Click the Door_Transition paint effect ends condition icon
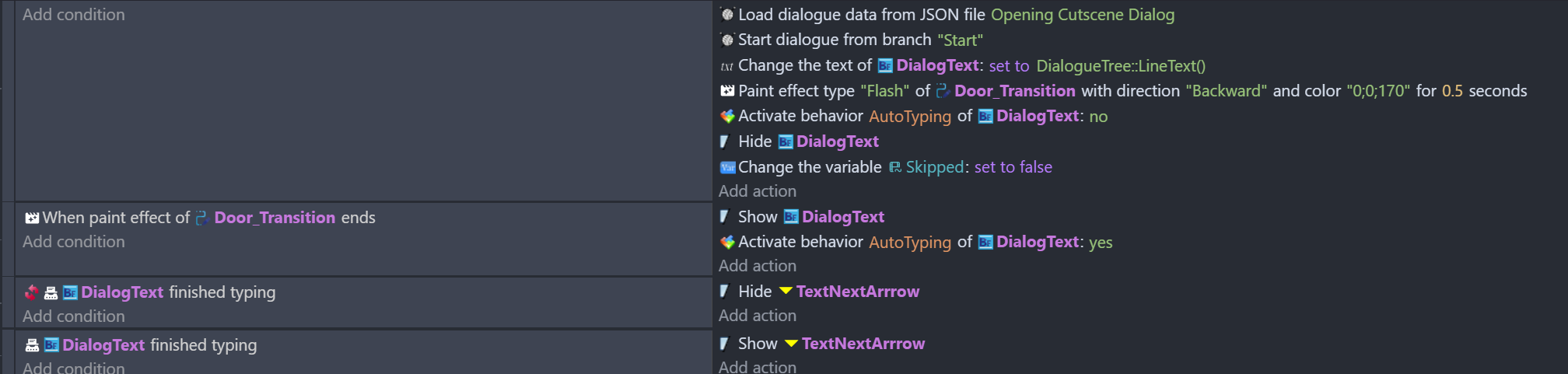Screen dimensions: 1568x374 click(x=32, y=218)
